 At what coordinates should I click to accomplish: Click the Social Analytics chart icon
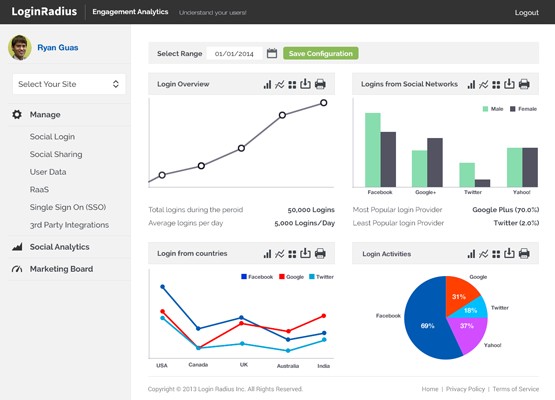17,247
